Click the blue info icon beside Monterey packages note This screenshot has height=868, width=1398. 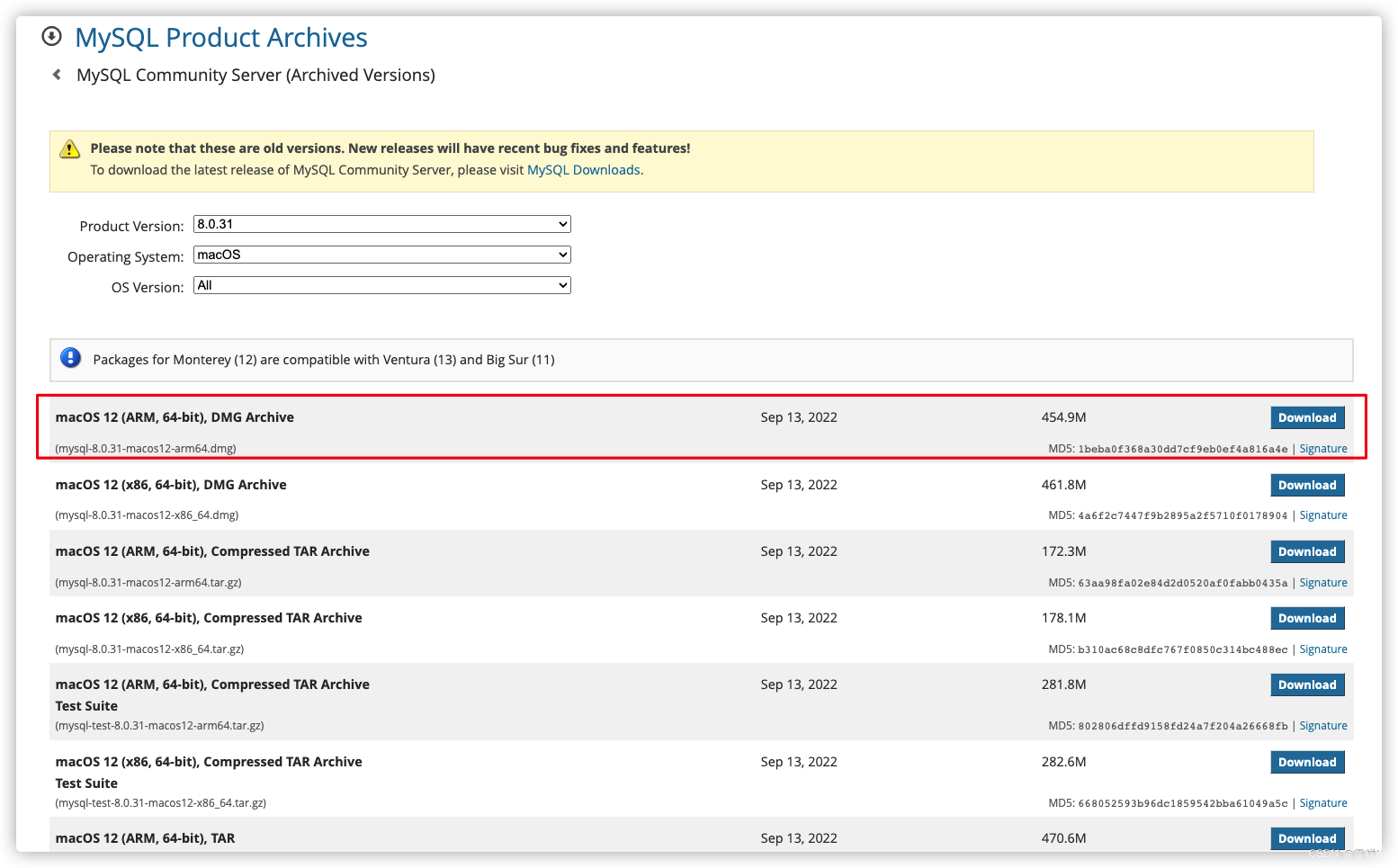click(70, 358)
